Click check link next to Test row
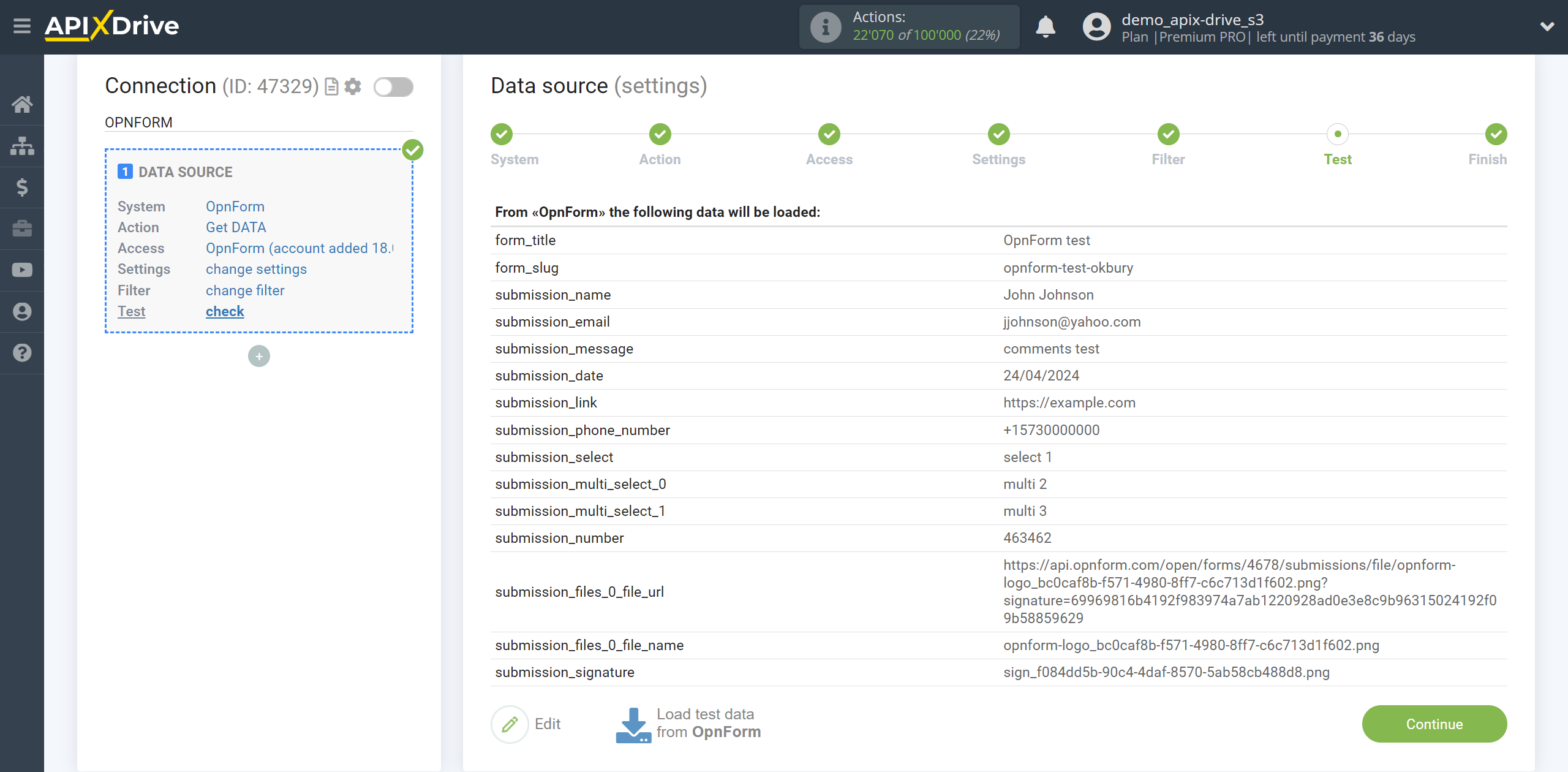 click(x=224, y=311)
